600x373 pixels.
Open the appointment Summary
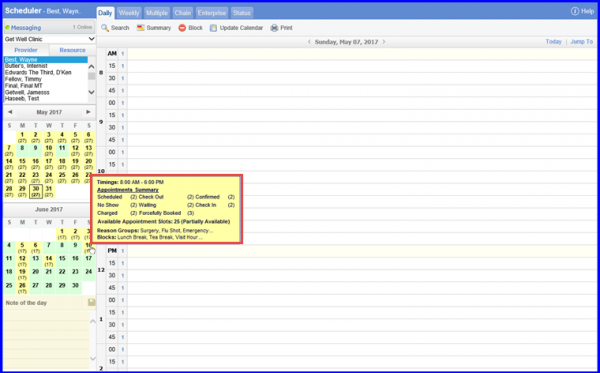click(x=154, y=28)
